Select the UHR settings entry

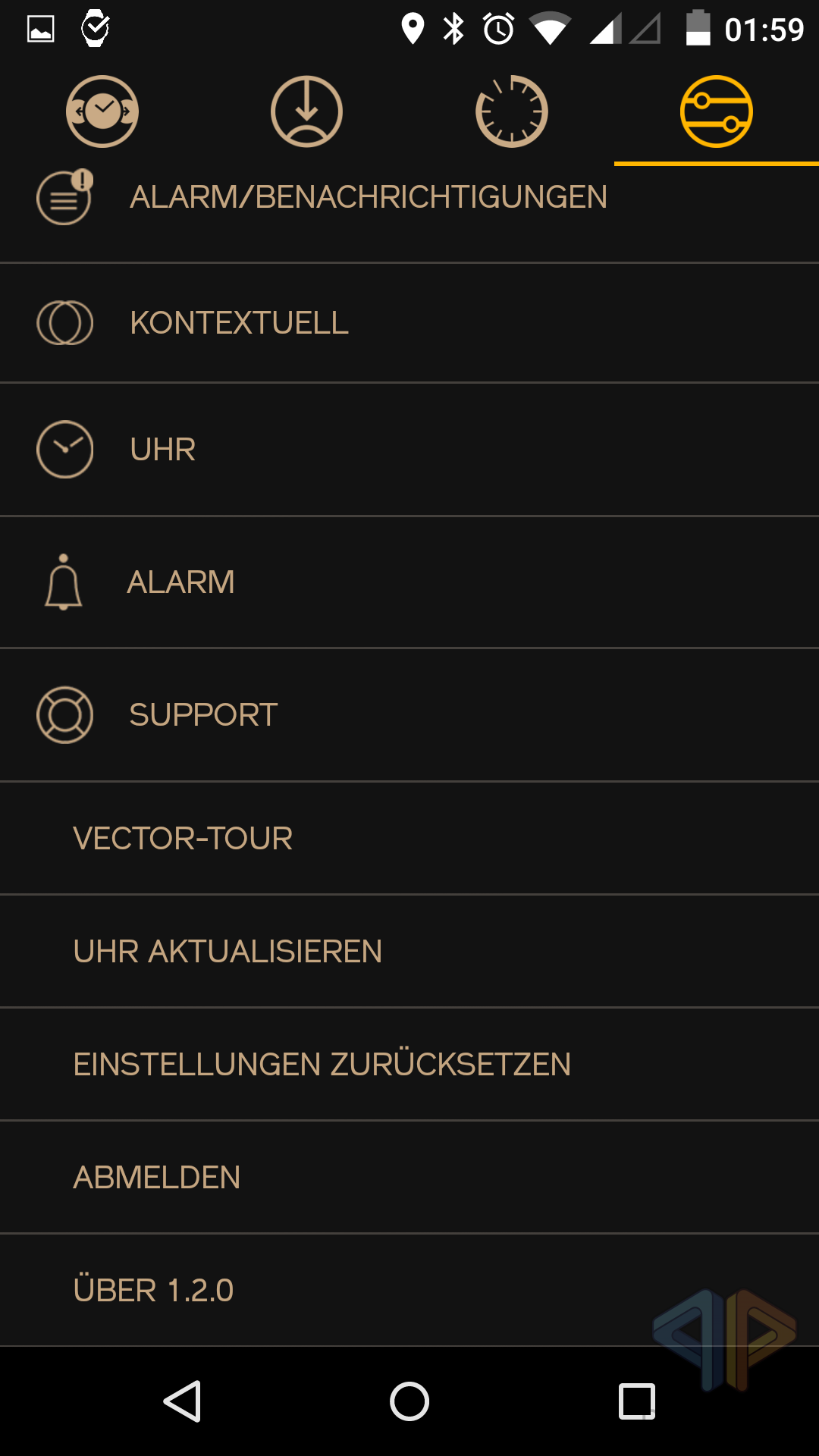tap(163, 450)
